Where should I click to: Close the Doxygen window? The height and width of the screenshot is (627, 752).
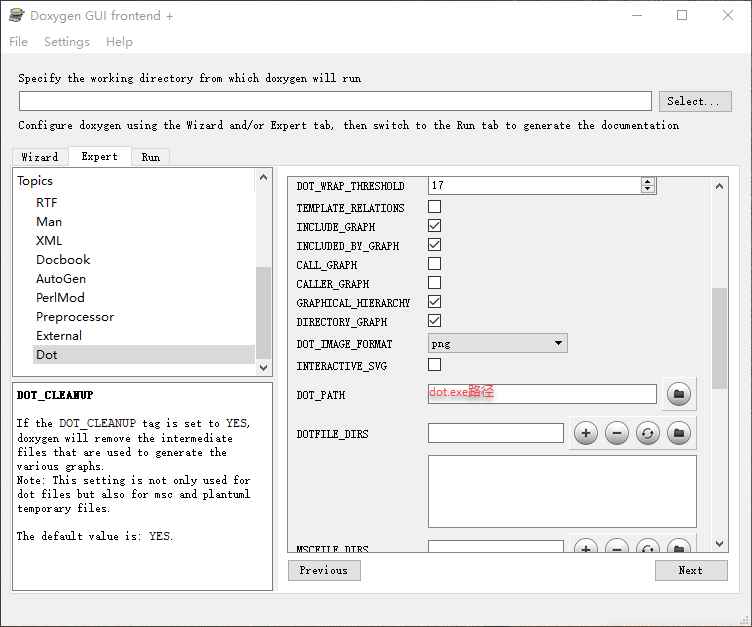coord(728,15)
